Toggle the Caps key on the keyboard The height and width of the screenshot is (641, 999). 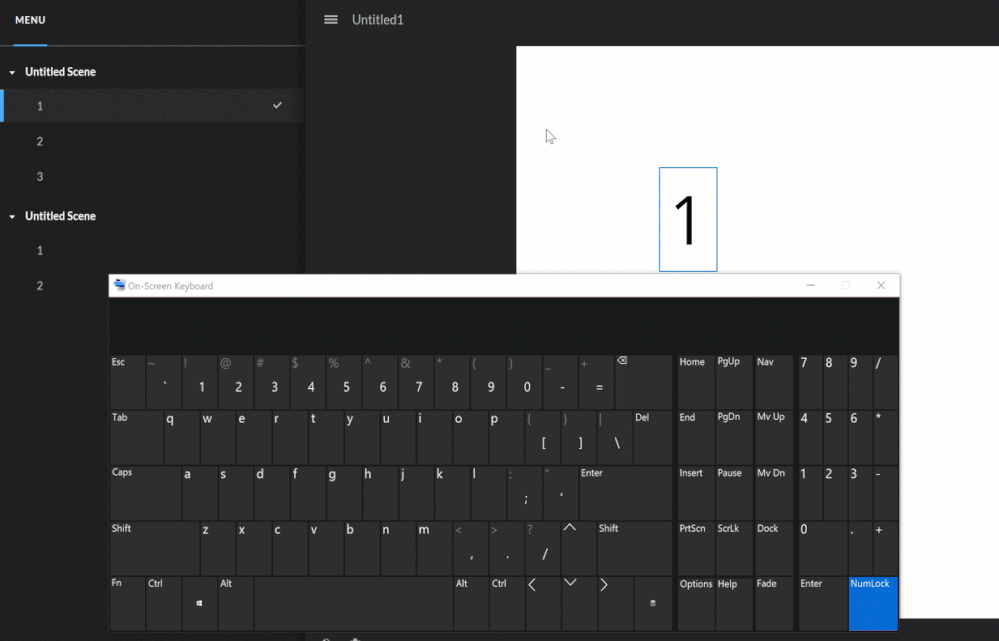146,493
